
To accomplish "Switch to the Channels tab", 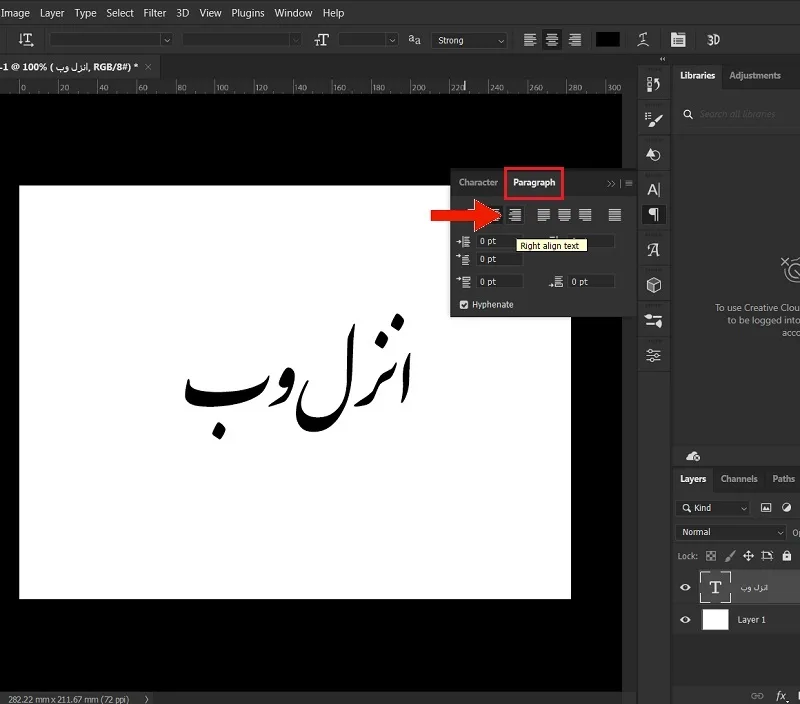I will (x=739, y=479).
